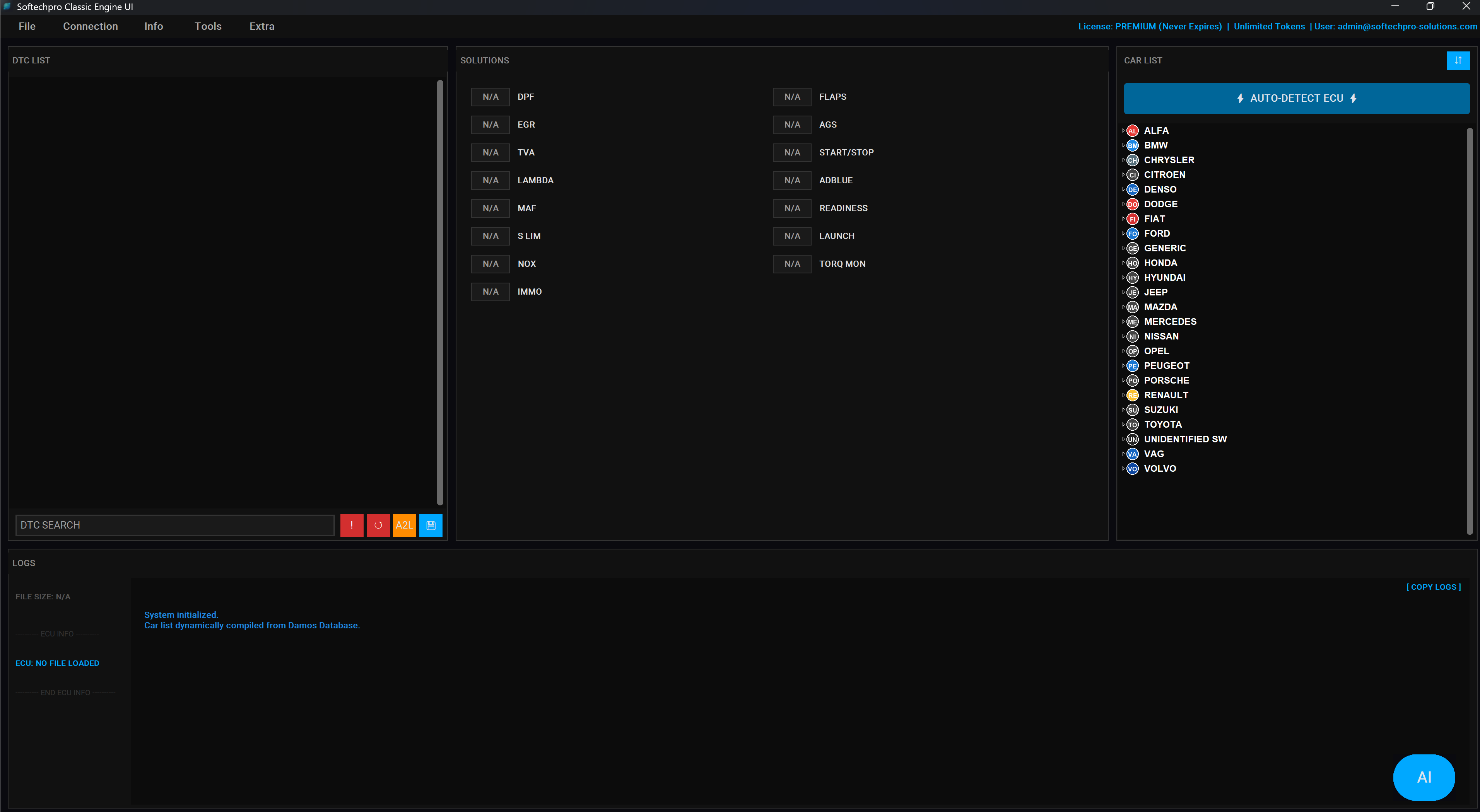Image resolution: width=1480 pixels, height=812 pixels.
Task: Open the round AI assistant button
Action: point(1424,777)
